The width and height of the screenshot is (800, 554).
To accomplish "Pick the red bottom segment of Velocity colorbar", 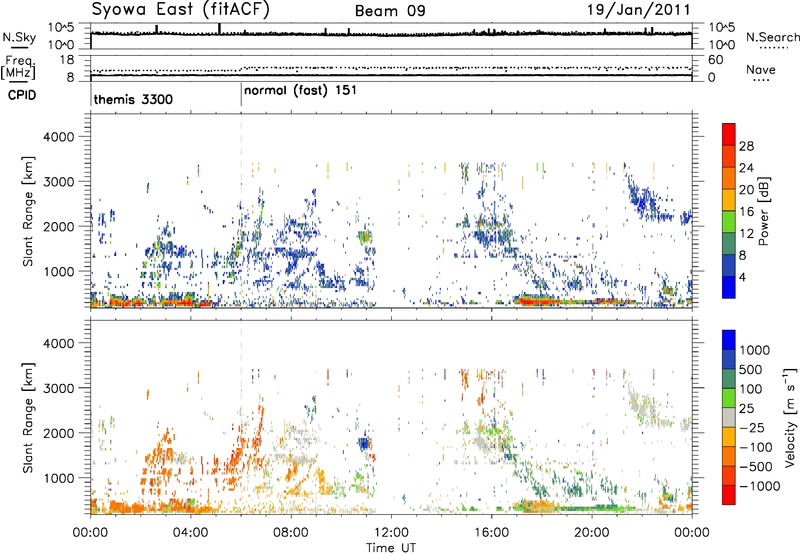I will click(729, 495).
